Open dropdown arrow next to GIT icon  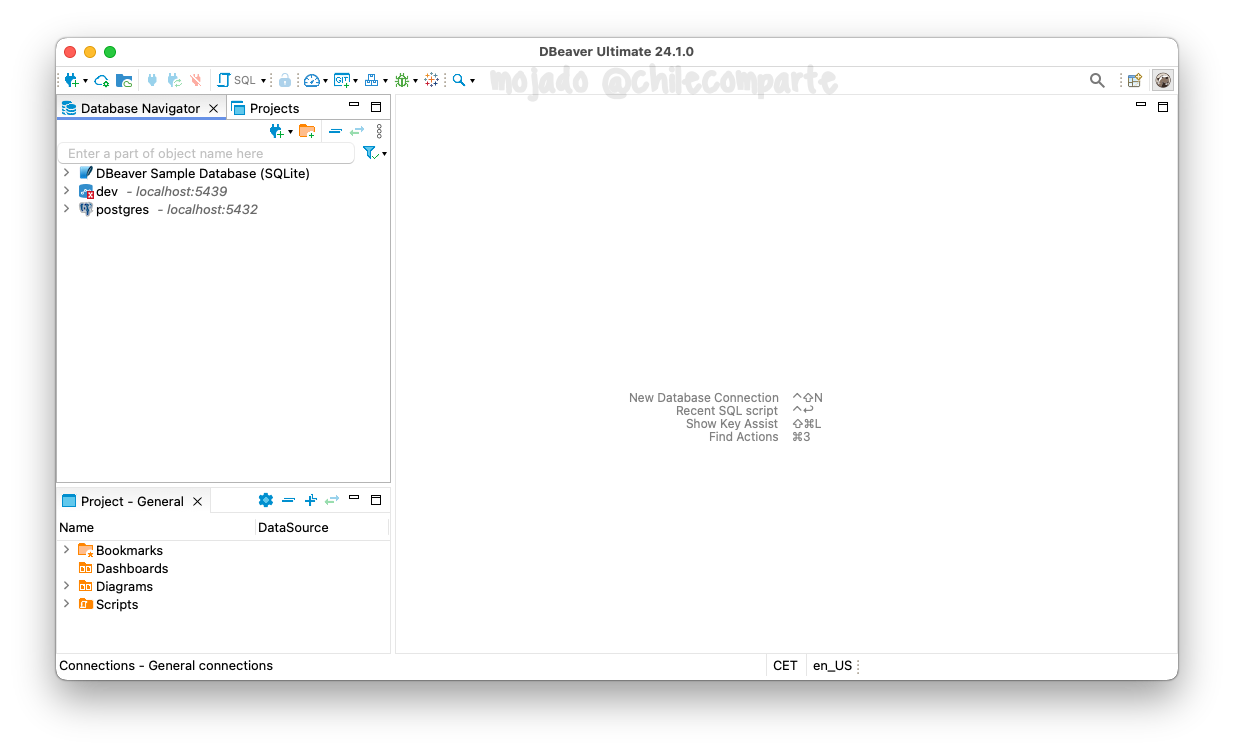[x=355, y=81]
